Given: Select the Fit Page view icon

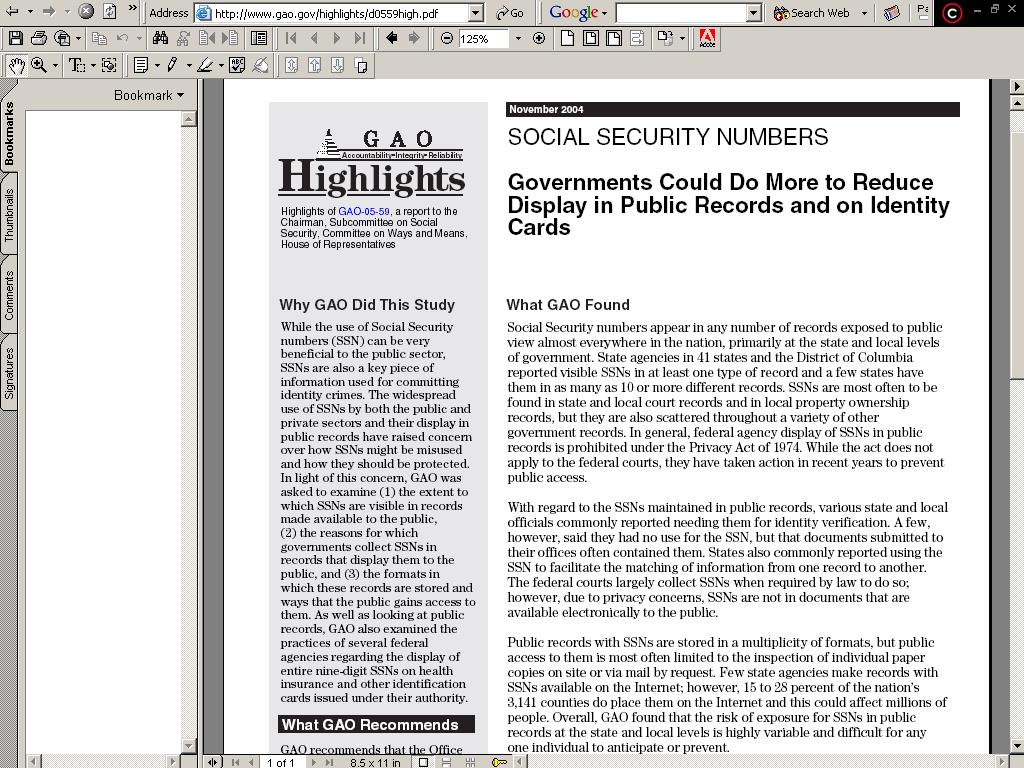Looking at the screenshot, I should click(x=590, y=39).
